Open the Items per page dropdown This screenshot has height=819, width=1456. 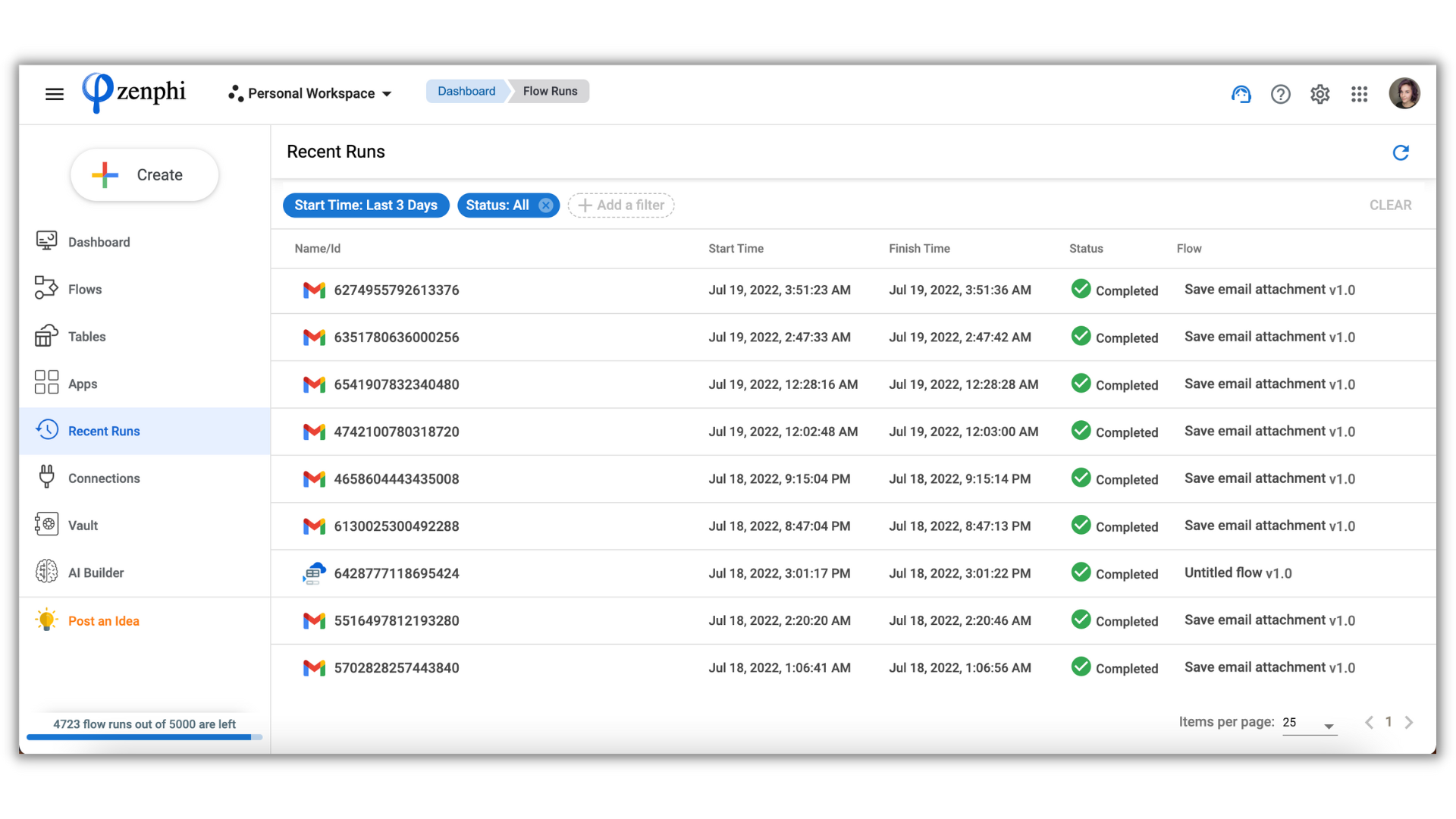coord(1309,723)
